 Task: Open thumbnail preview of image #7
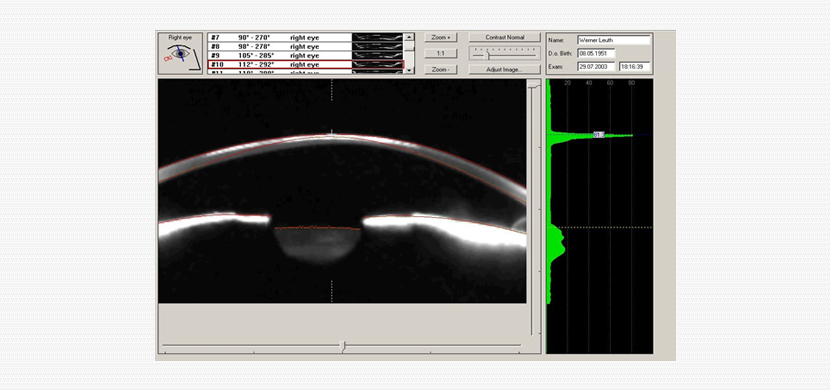(x=377, y=38)
